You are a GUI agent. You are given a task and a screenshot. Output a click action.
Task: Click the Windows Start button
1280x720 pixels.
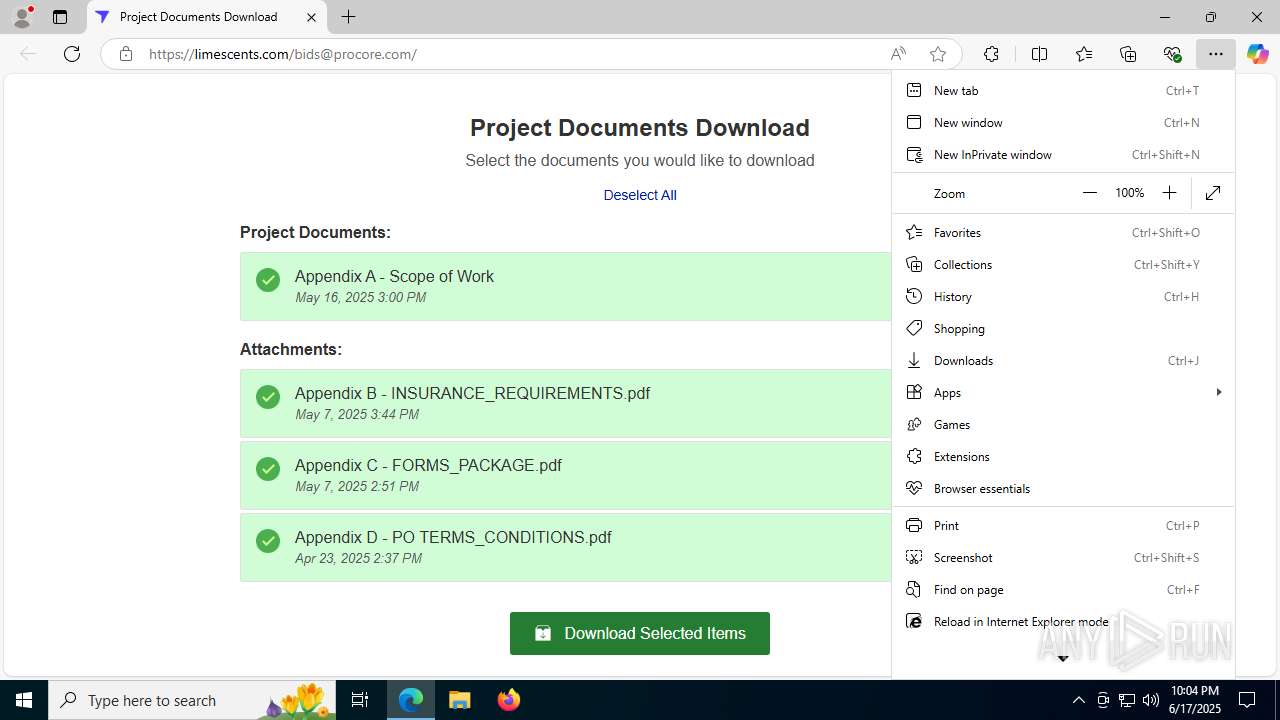coord(24,700)
